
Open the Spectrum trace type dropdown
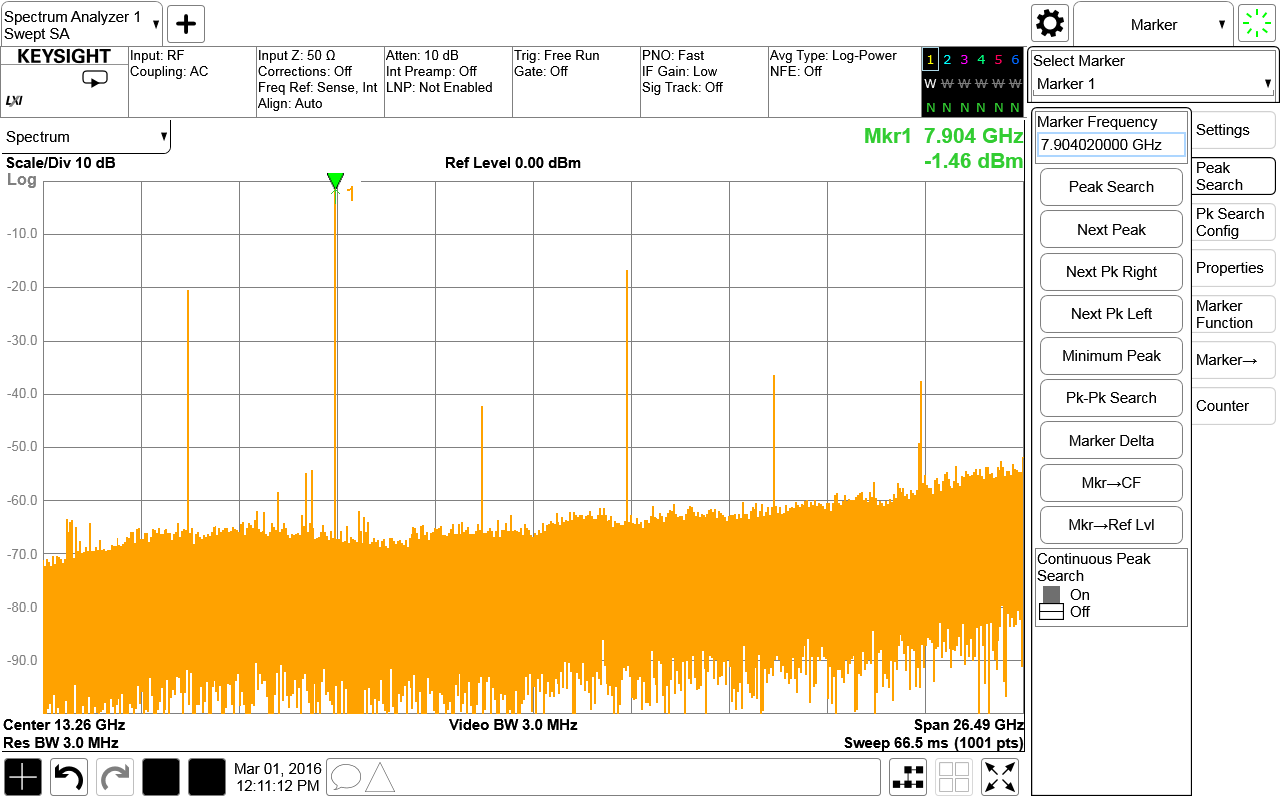coord(85,136)
